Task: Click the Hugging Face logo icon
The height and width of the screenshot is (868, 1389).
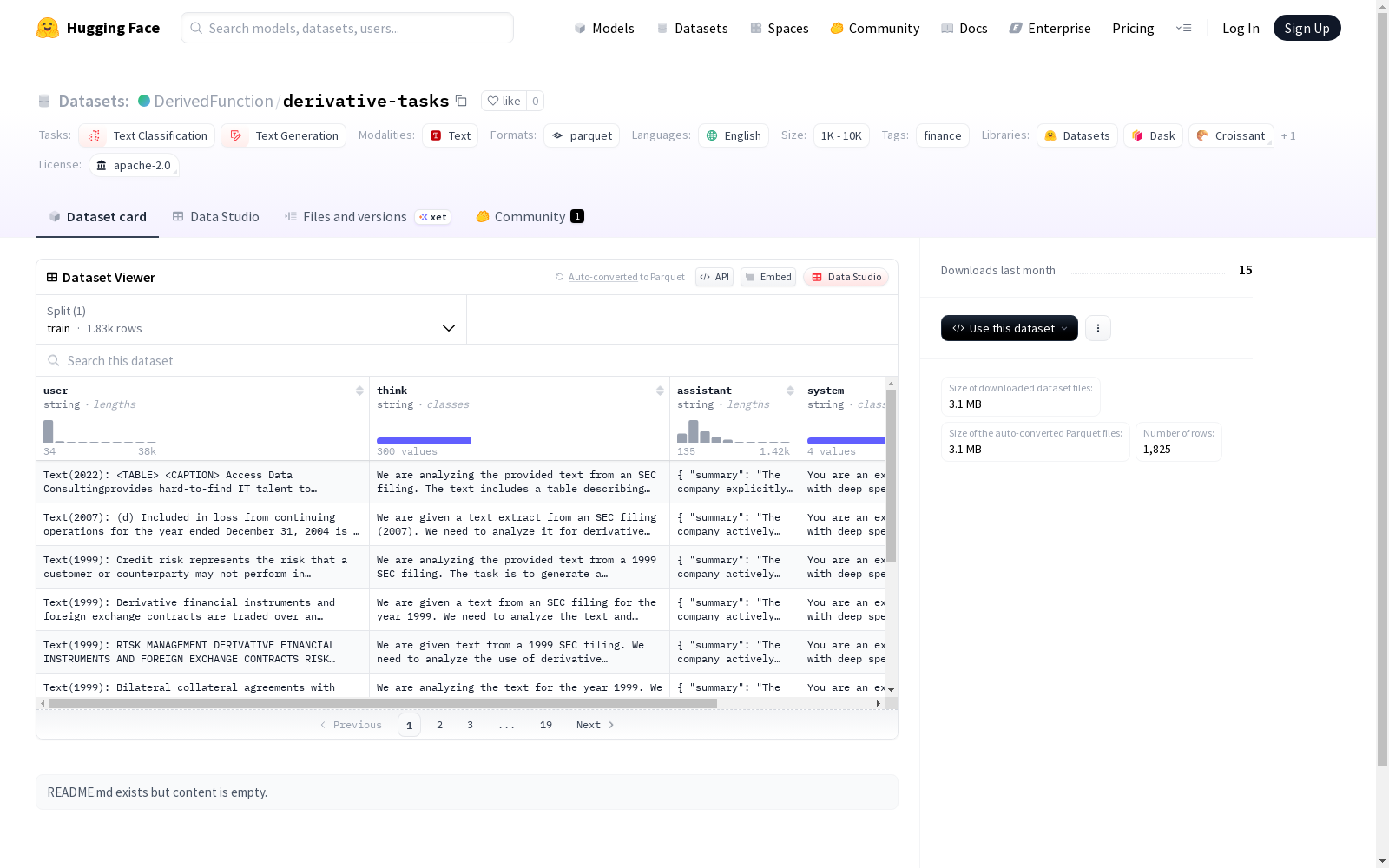Action: point(48,28)
